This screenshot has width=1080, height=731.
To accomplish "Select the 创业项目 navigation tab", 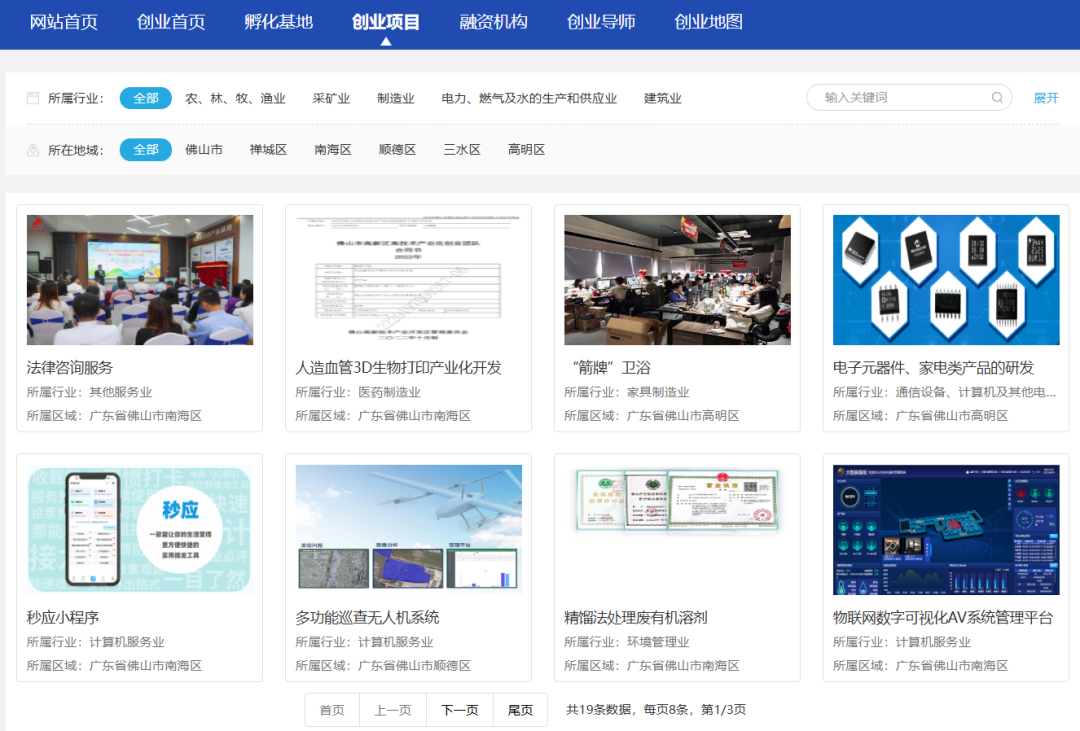I will 386,22.
